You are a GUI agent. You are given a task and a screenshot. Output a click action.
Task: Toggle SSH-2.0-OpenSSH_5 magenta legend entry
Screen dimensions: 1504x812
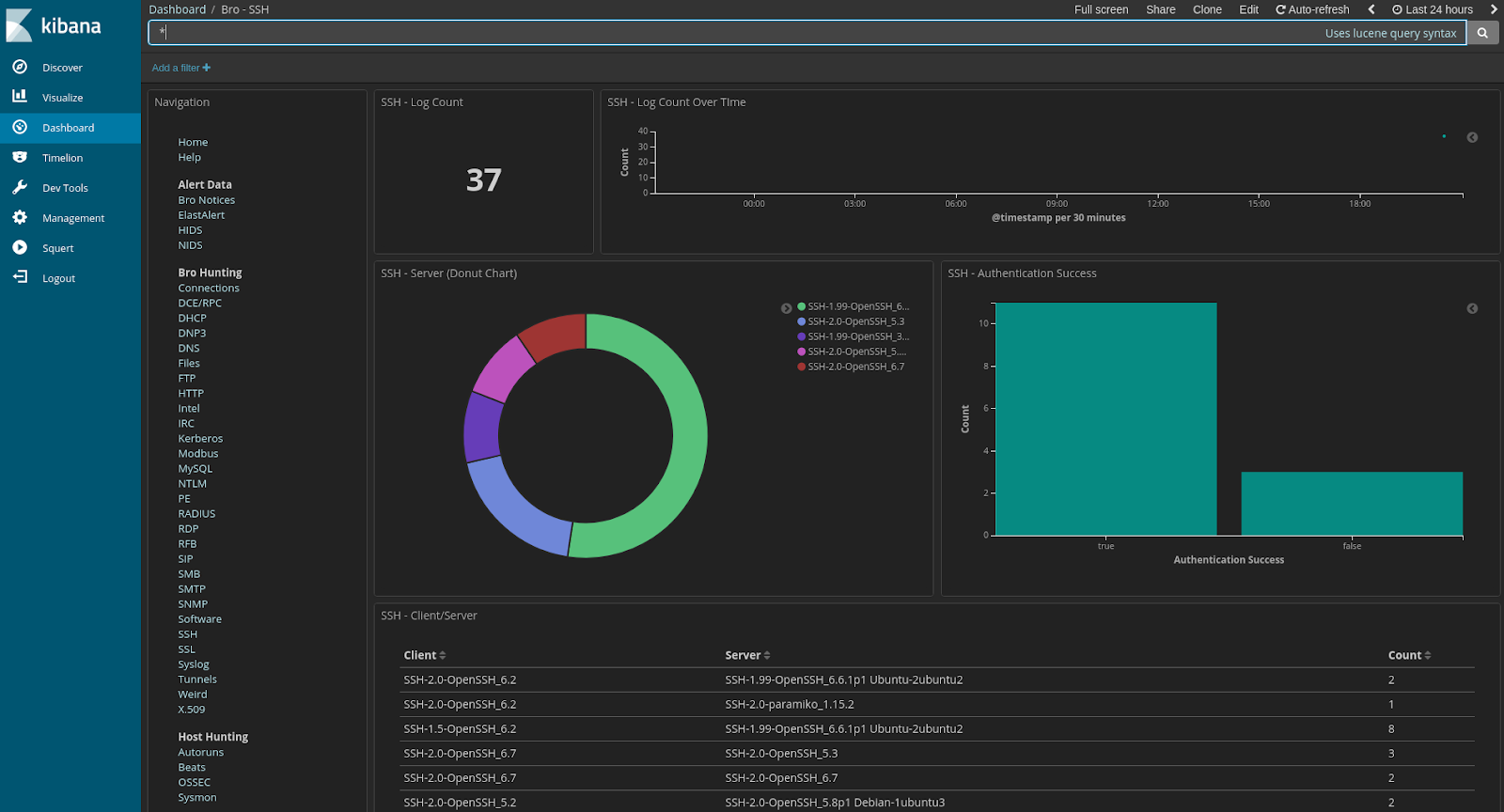point(852,351)
